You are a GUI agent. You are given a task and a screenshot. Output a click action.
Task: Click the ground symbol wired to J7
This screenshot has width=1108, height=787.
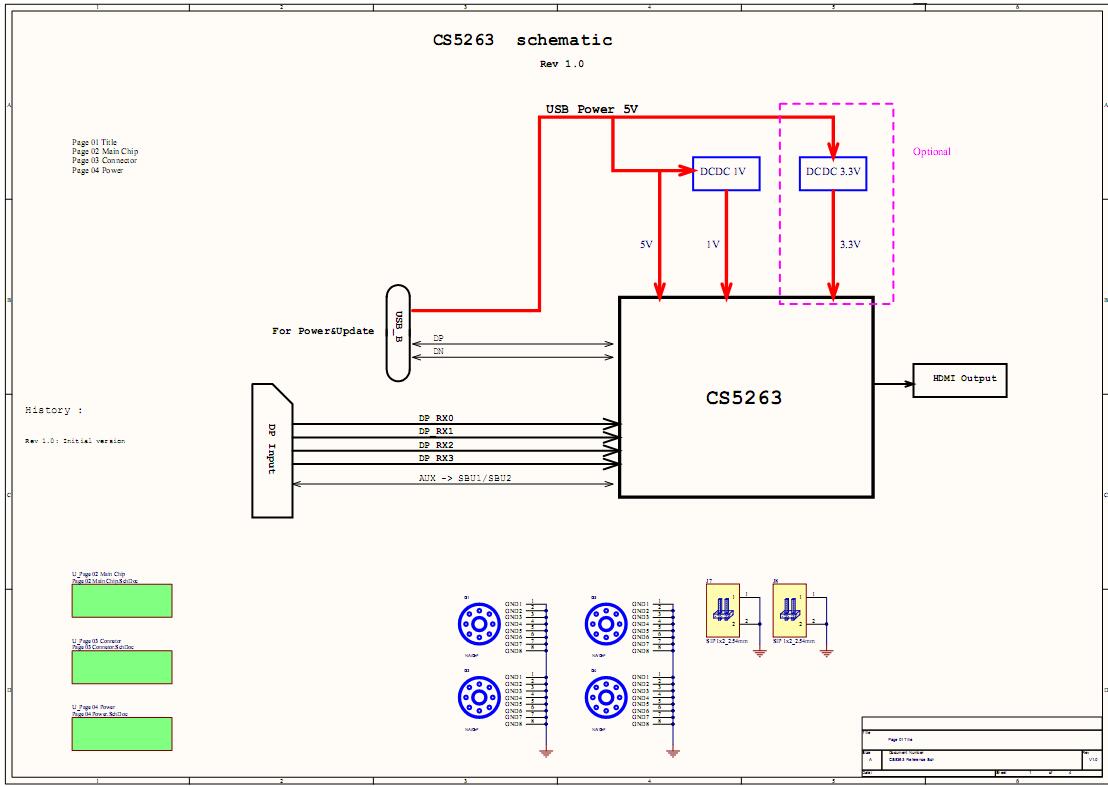[760, 653]
